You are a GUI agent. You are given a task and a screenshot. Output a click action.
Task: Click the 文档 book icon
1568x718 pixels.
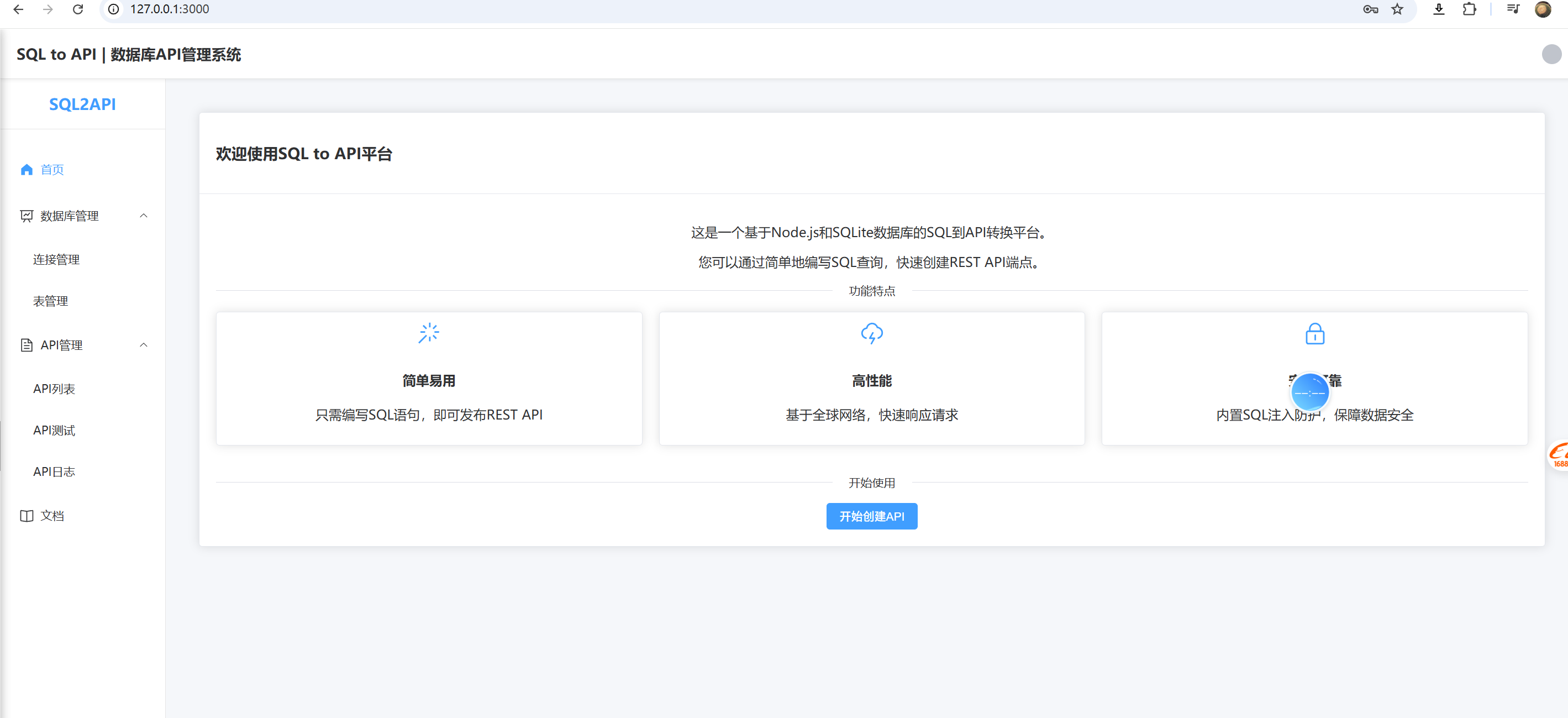(26, 516)
